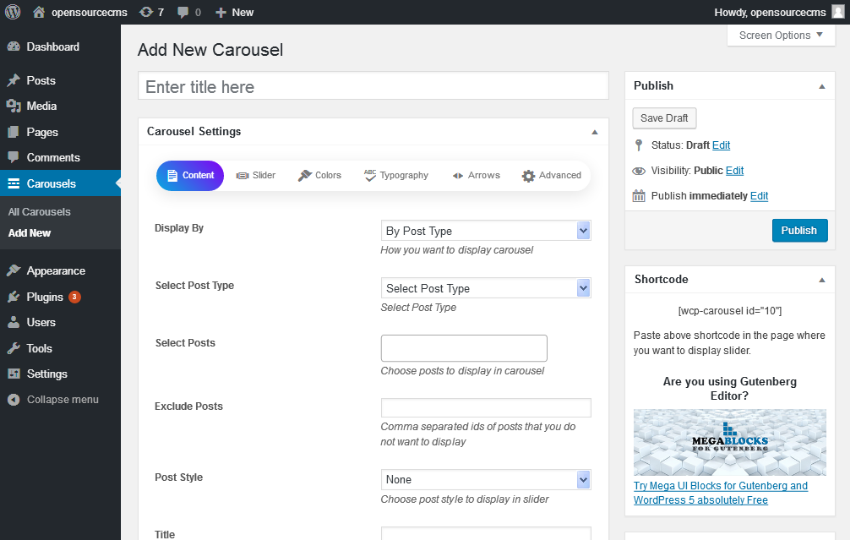The image size is (850, 540).
Task: Click the Select Posts input box
Action: [464, 348]
